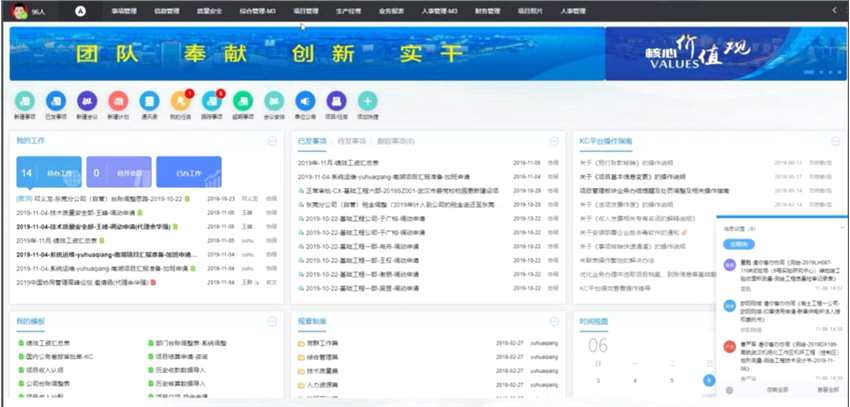Screen dimensions: 850x407
Task: Open 2019-11-04 系统运维-yuhuaqiang sent item
Action: tap(383, 177)
